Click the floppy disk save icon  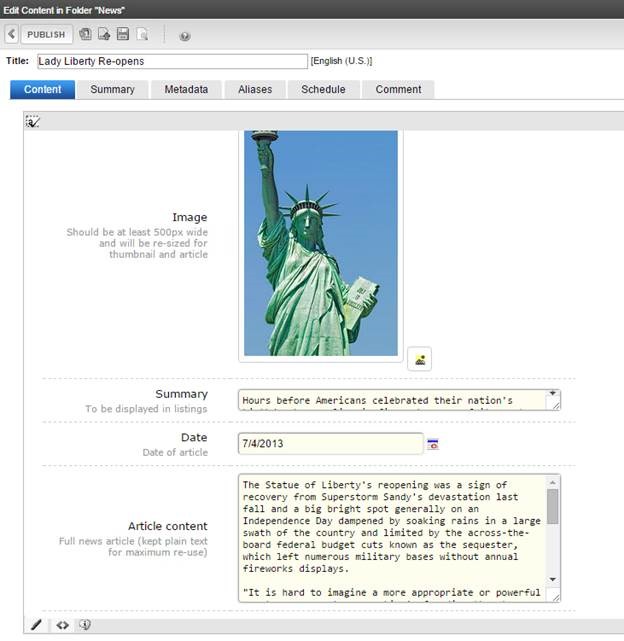(x=123, y=34)
